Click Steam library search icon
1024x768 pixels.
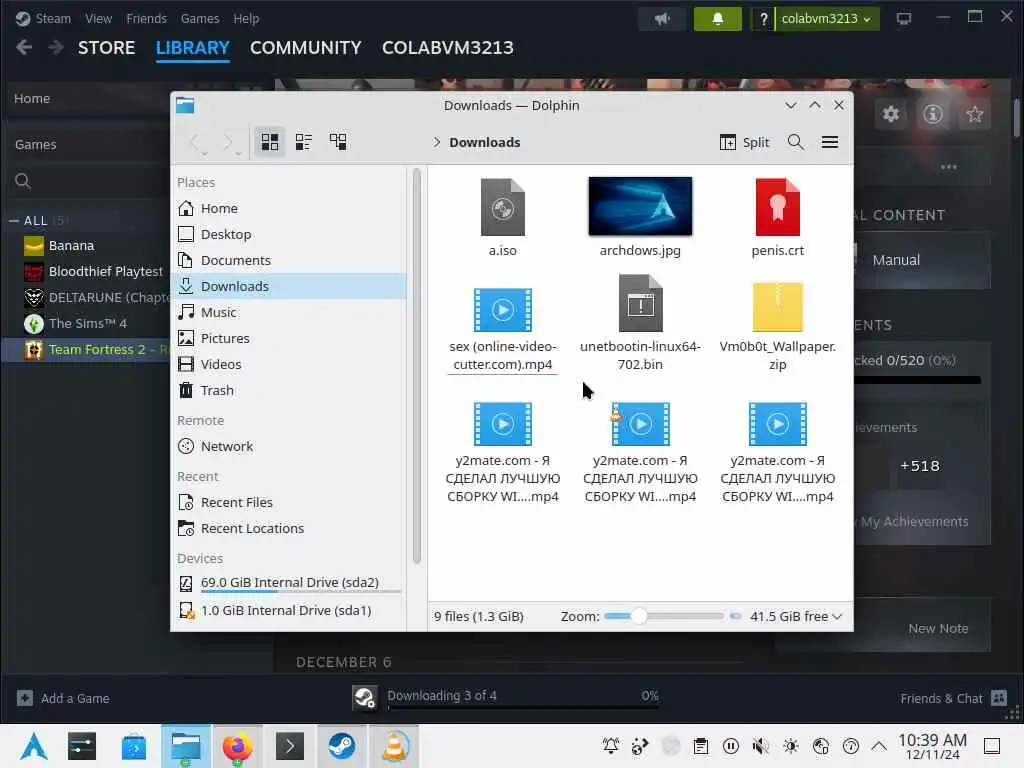[x=23, y=181]
